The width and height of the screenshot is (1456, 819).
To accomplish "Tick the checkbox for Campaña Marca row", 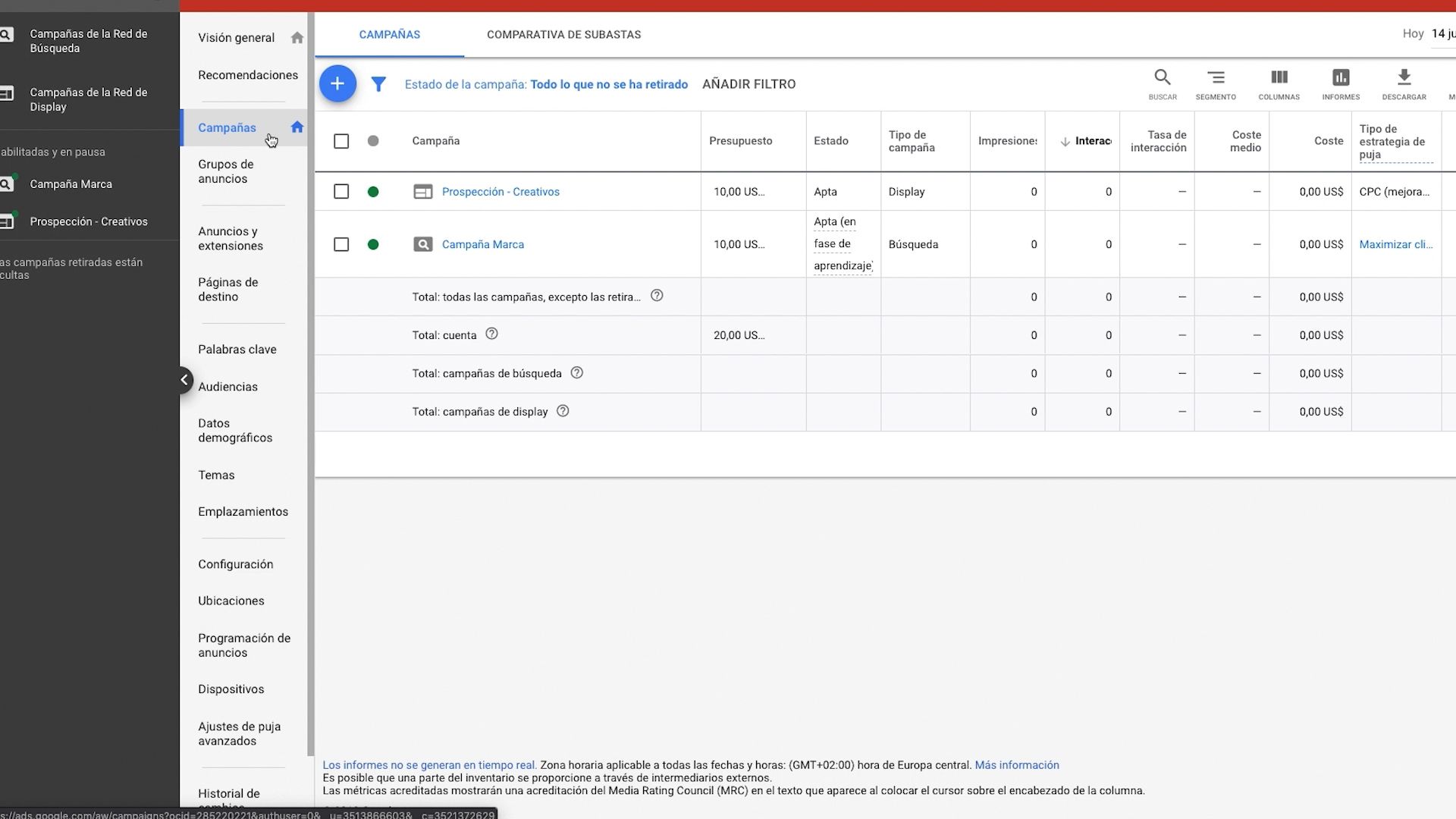I will (341, 244).
